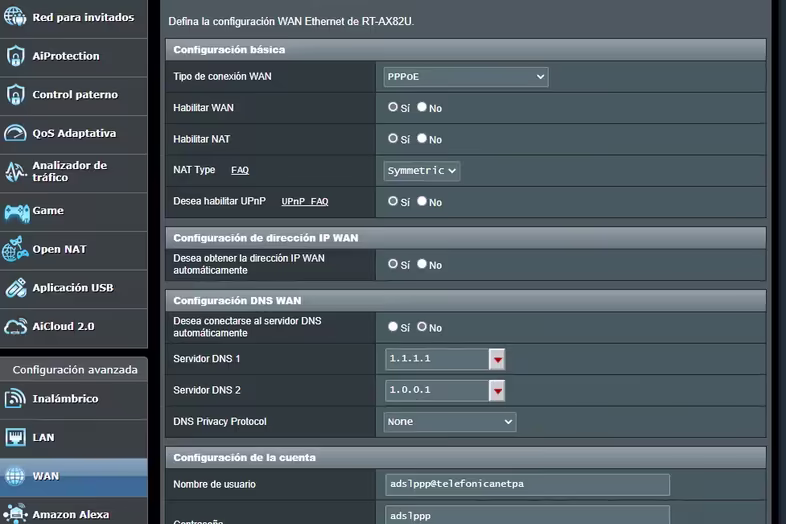Click the Game controller icon

17,212
